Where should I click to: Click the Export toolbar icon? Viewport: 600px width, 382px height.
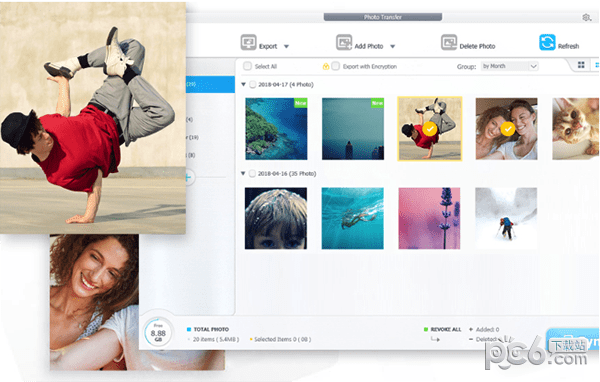[x=248, y=42]
